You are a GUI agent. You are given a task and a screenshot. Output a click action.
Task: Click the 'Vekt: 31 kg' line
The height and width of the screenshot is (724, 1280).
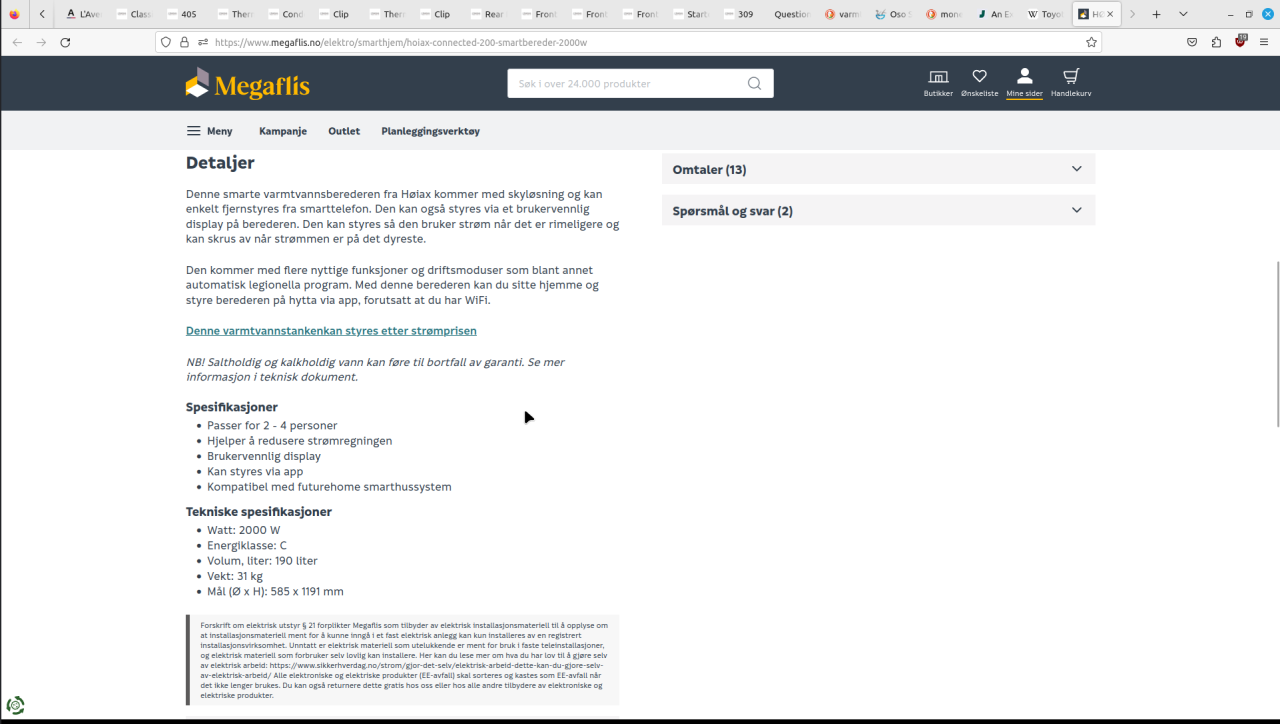[235, 576]
